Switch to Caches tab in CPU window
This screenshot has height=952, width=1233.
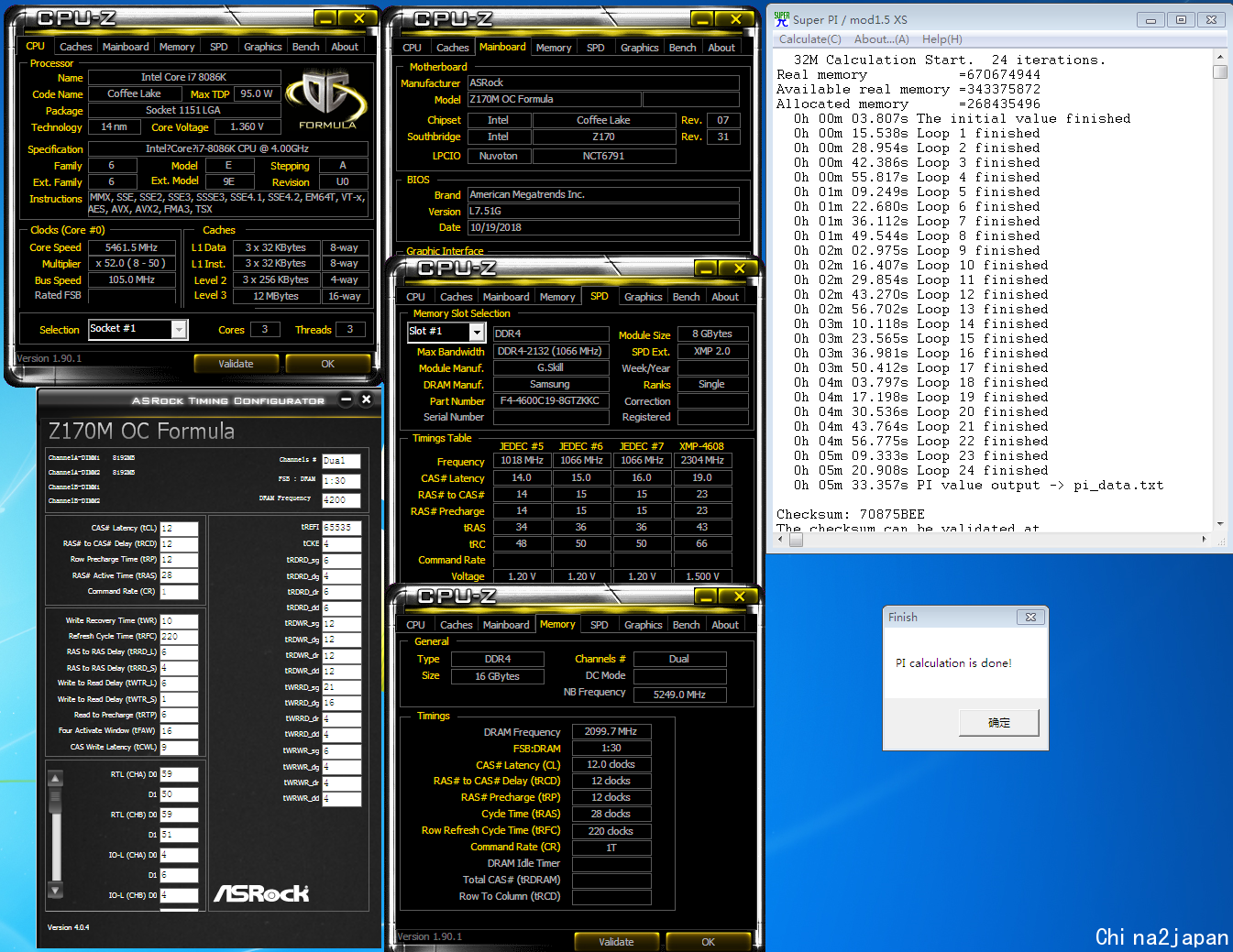(75, 47)
